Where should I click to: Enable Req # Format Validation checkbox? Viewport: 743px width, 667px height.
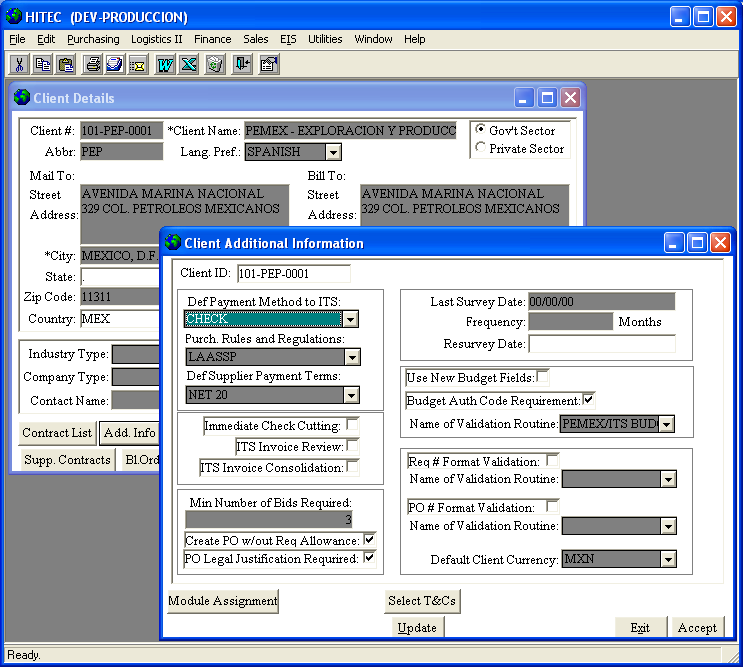pos(553,460)
